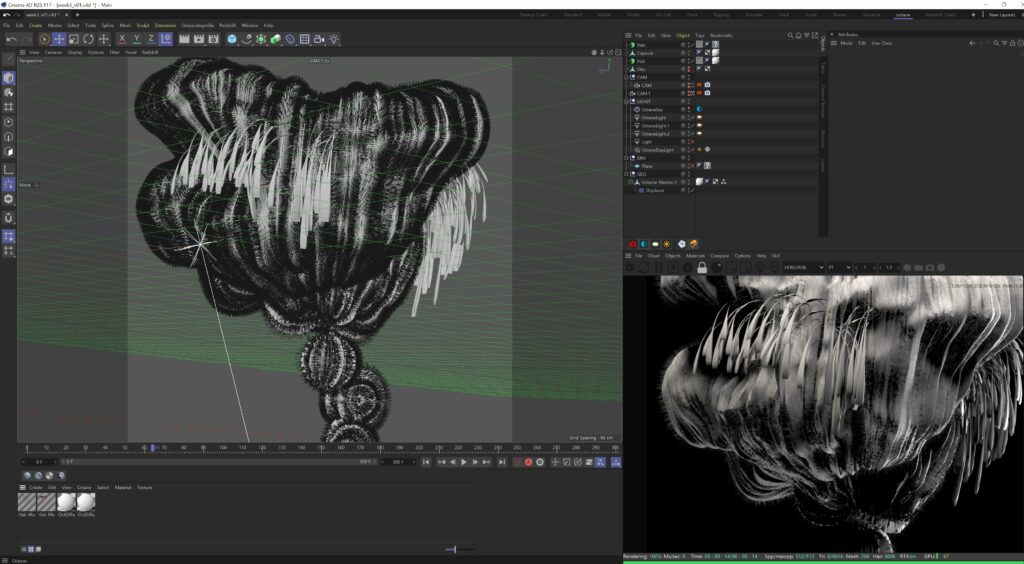
Task: Click the record active objects red button
Action: click(529, 462)
